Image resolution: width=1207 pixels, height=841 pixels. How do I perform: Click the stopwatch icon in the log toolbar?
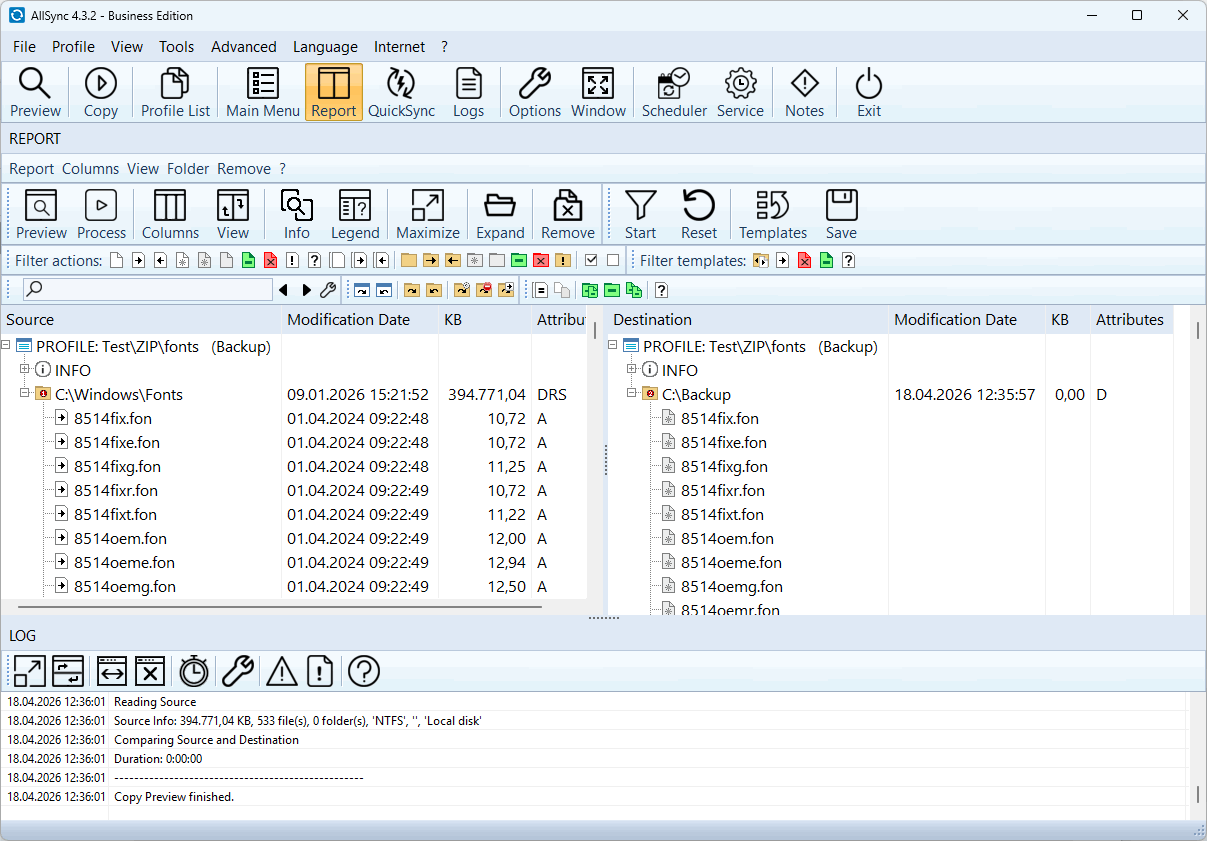point(193,671)
